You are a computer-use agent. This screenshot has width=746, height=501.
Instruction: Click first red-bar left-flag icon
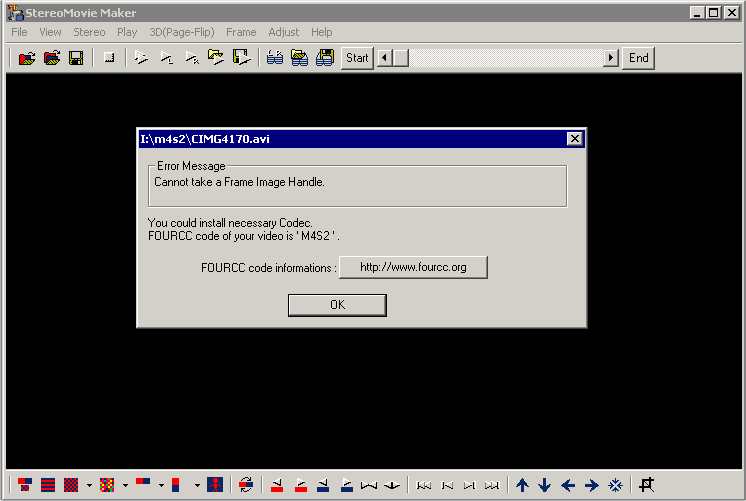[277, 485]
